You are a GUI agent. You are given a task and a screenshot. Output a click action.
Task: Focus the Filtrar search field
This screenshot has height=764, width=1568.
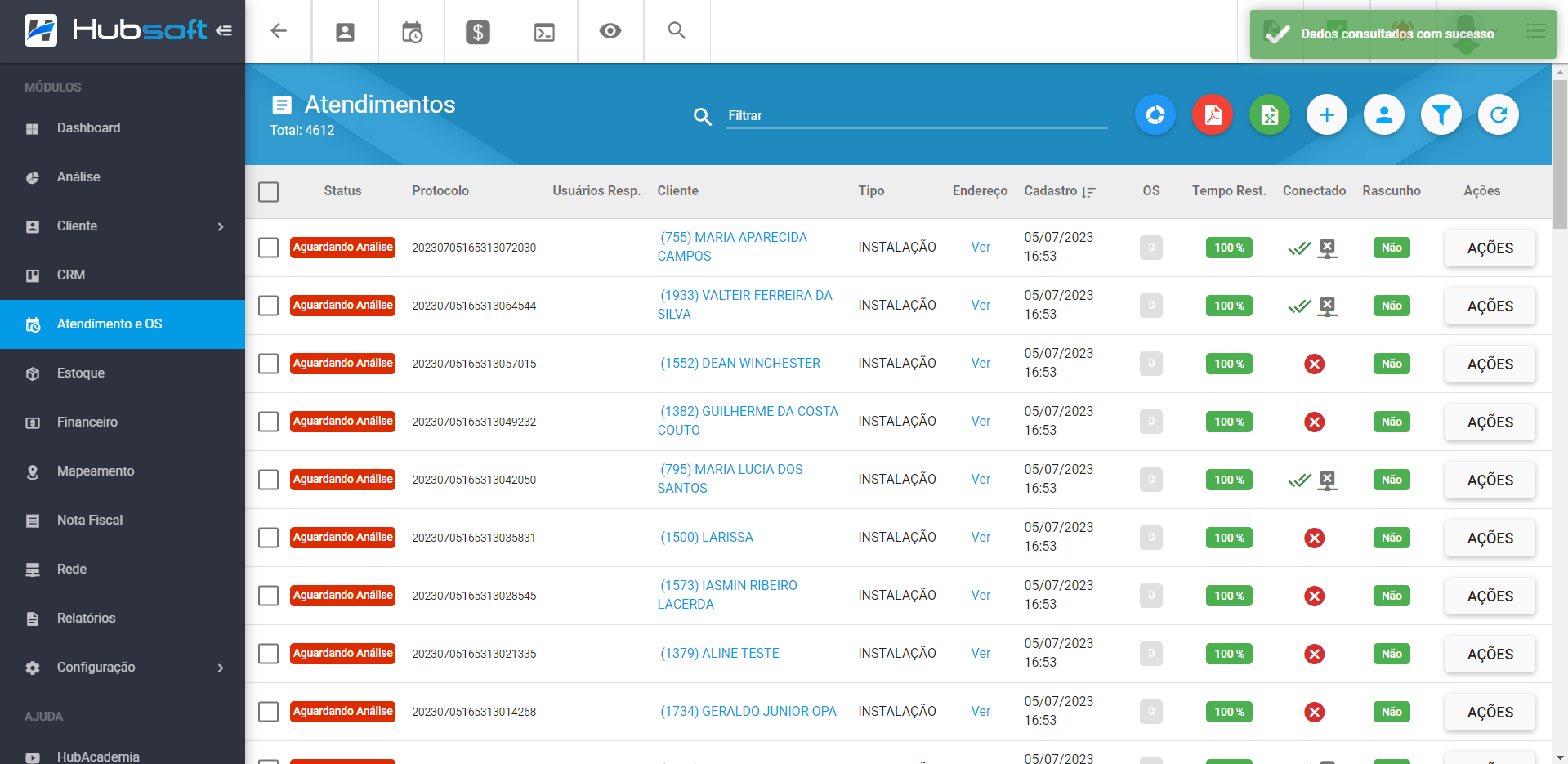917,116
